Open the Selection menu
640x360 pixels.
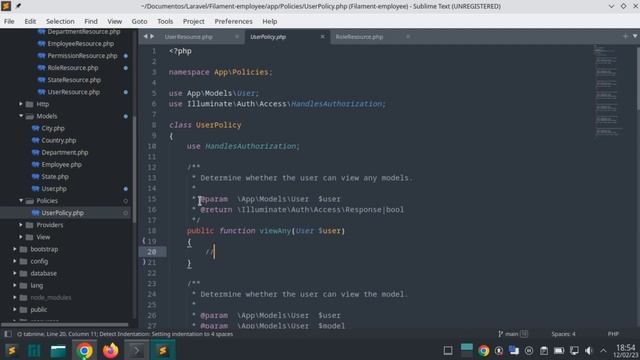click(60, 21)
